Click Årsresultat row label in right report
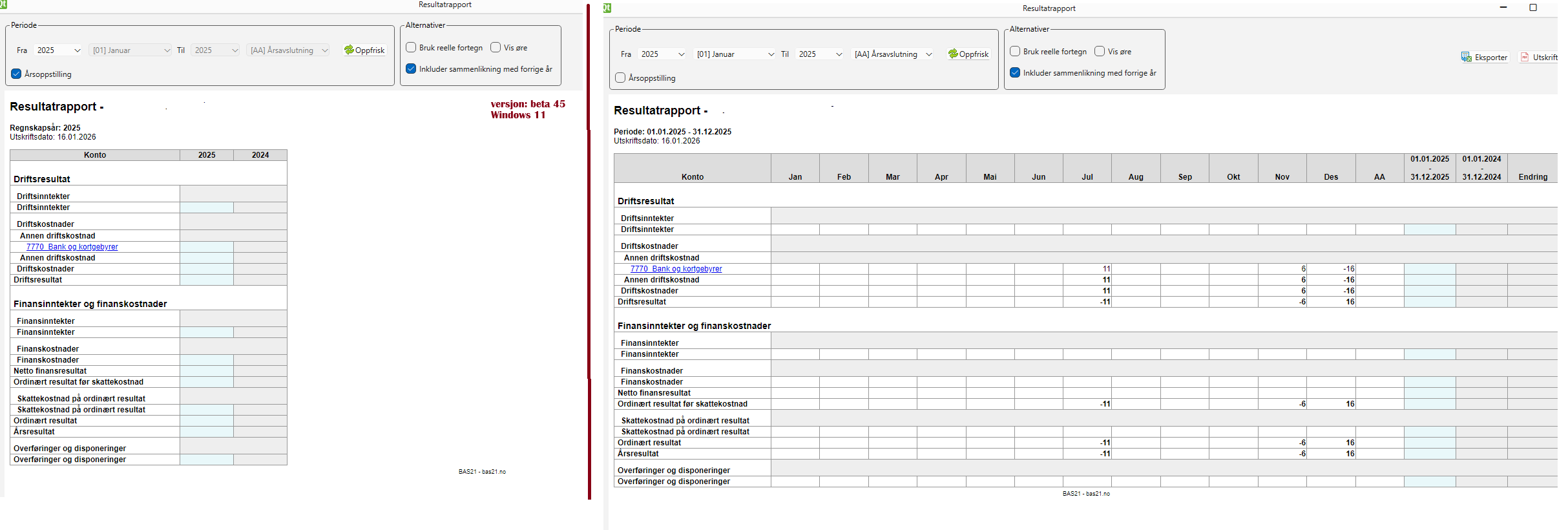 click(x=638, y=454)
